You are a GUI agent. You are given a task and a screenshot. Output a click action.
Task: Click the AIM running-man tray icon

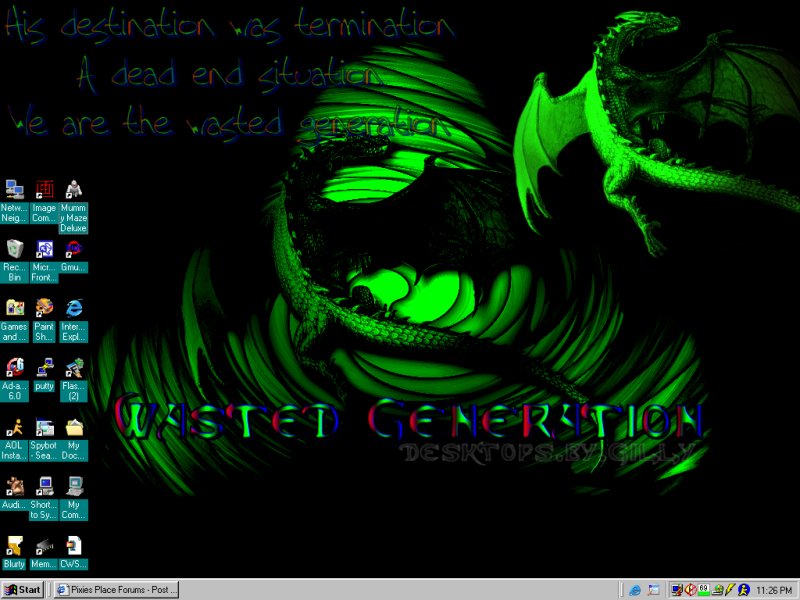[744, 590]
